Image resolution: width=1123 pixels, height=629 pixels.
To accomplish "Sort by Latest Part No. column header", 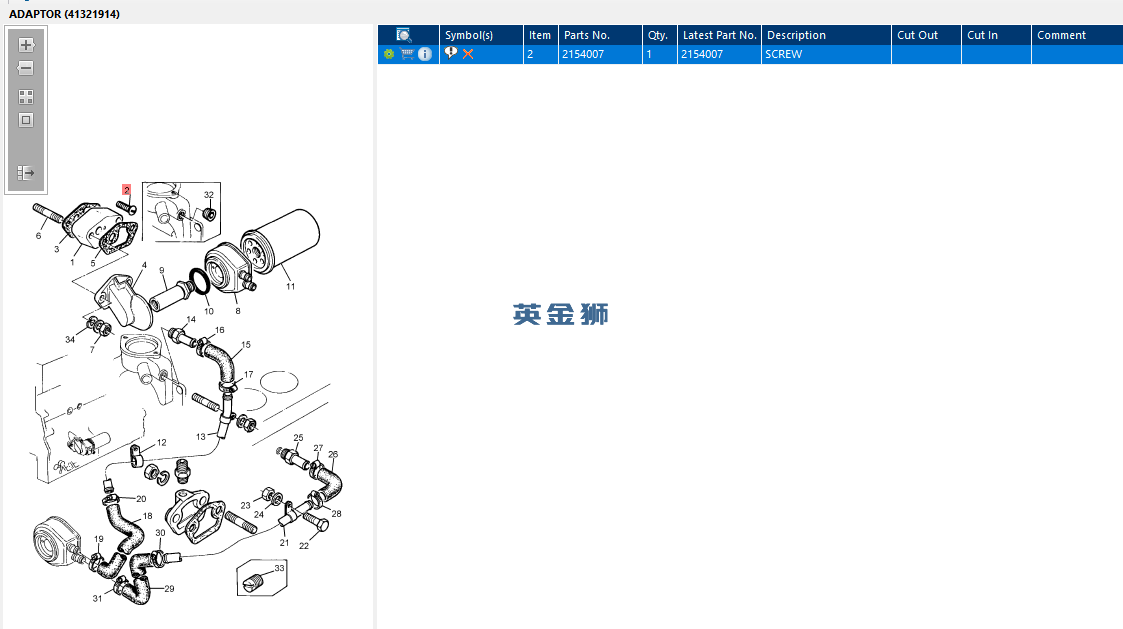I will (719, 35).
